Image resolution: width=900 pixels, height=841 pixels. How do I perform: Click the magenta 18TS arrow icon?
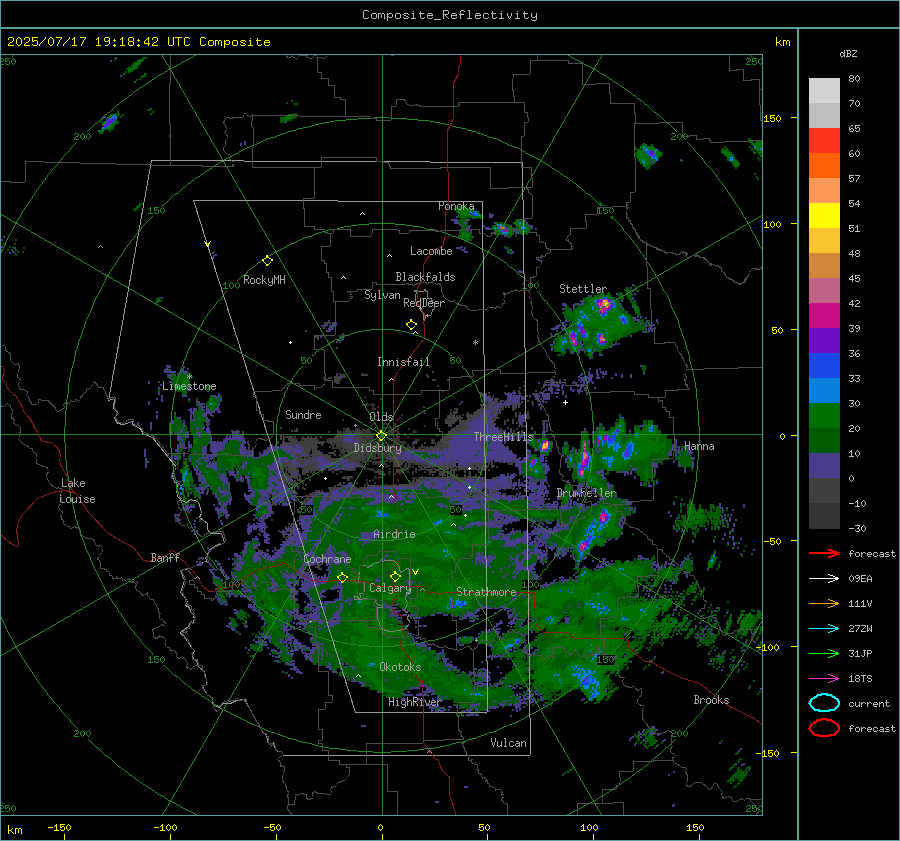point(824,679)
